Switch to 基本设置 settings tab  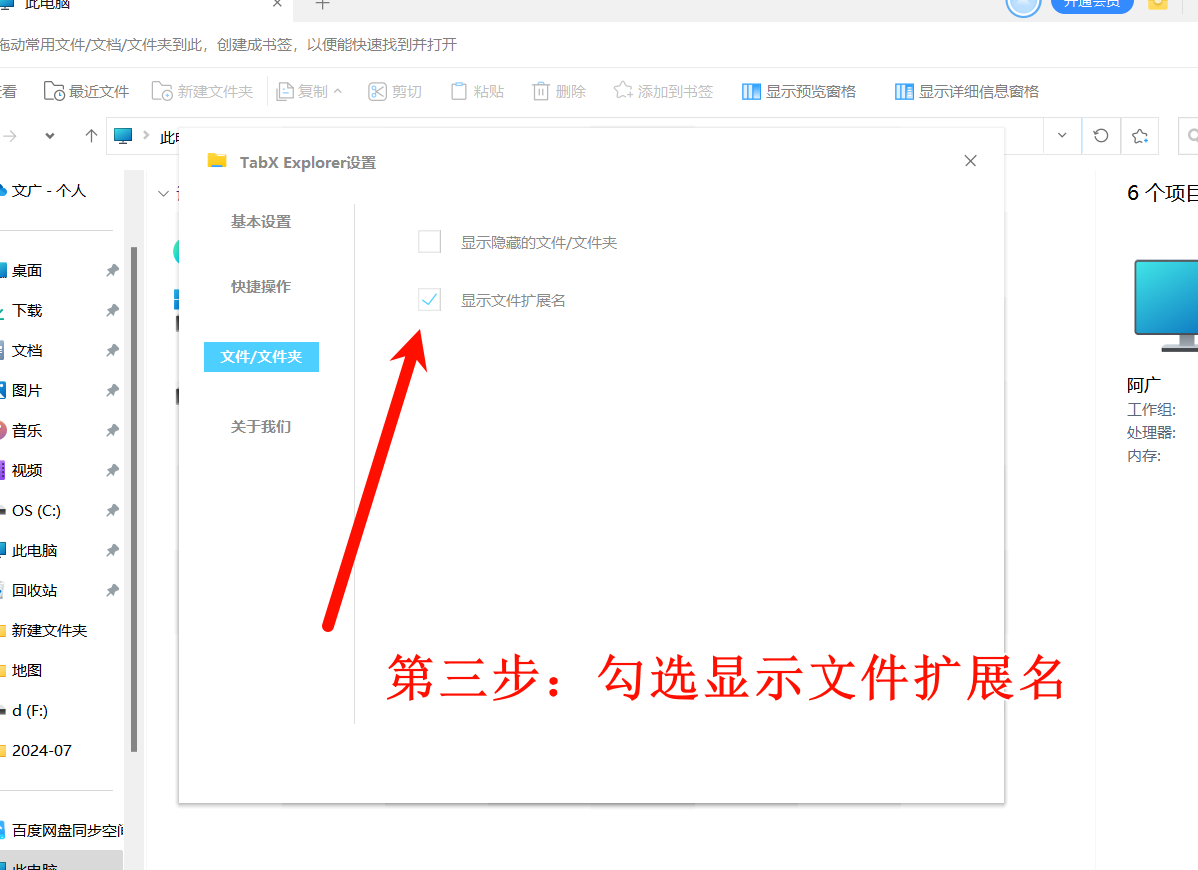point(261,222)
